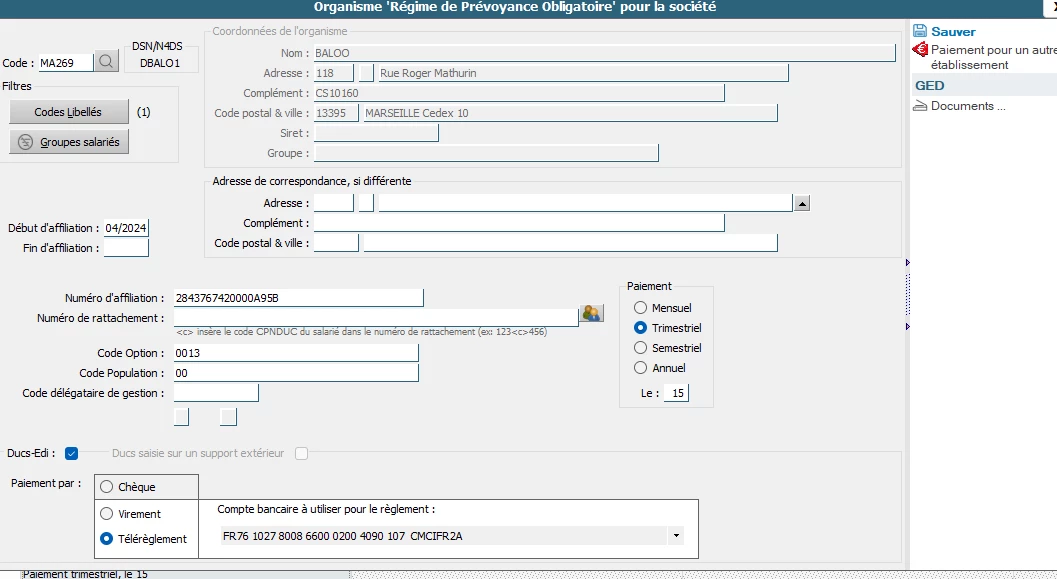Choose Annuel payment frequency
1057x579 pixels.
640,368
